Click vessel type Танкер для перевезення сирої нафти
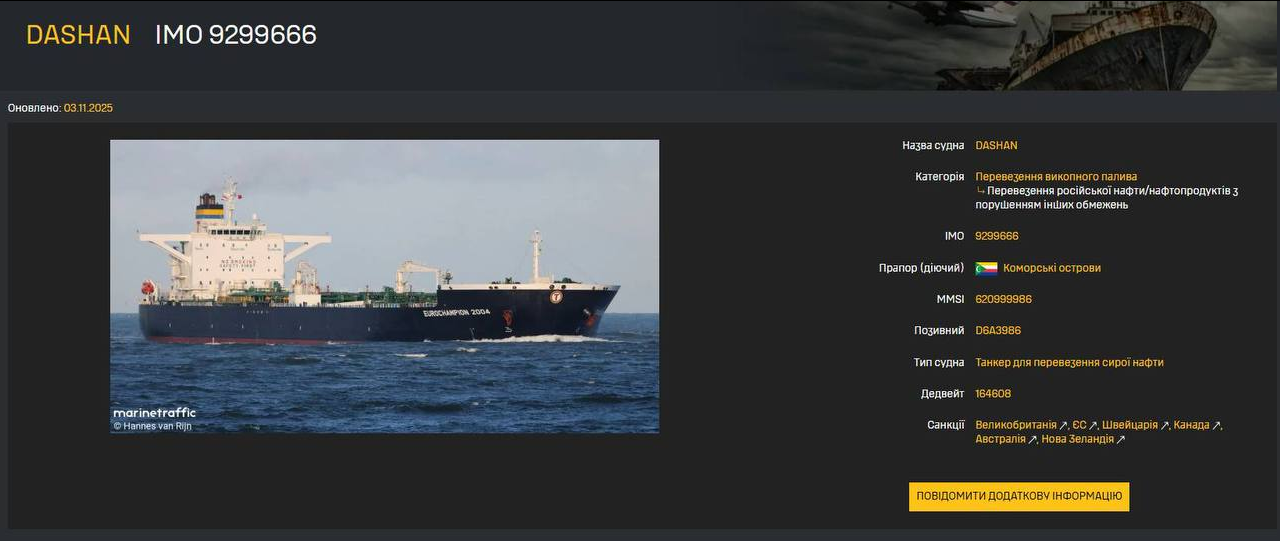The height and width of the screenshot is (541, 1280). pos(1069,362)
